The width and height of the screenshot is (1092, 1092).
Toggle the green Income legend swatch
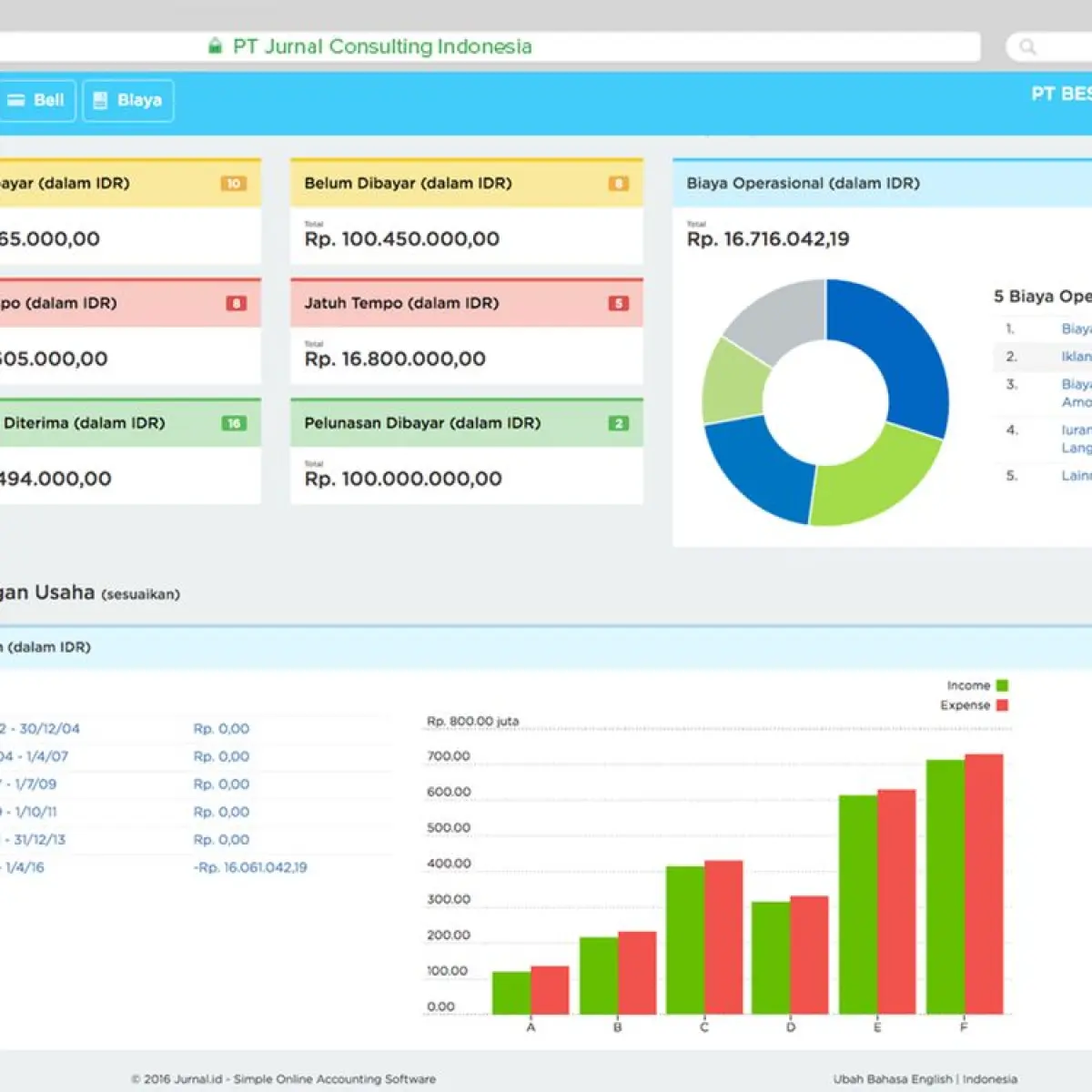coord(1002,685)
